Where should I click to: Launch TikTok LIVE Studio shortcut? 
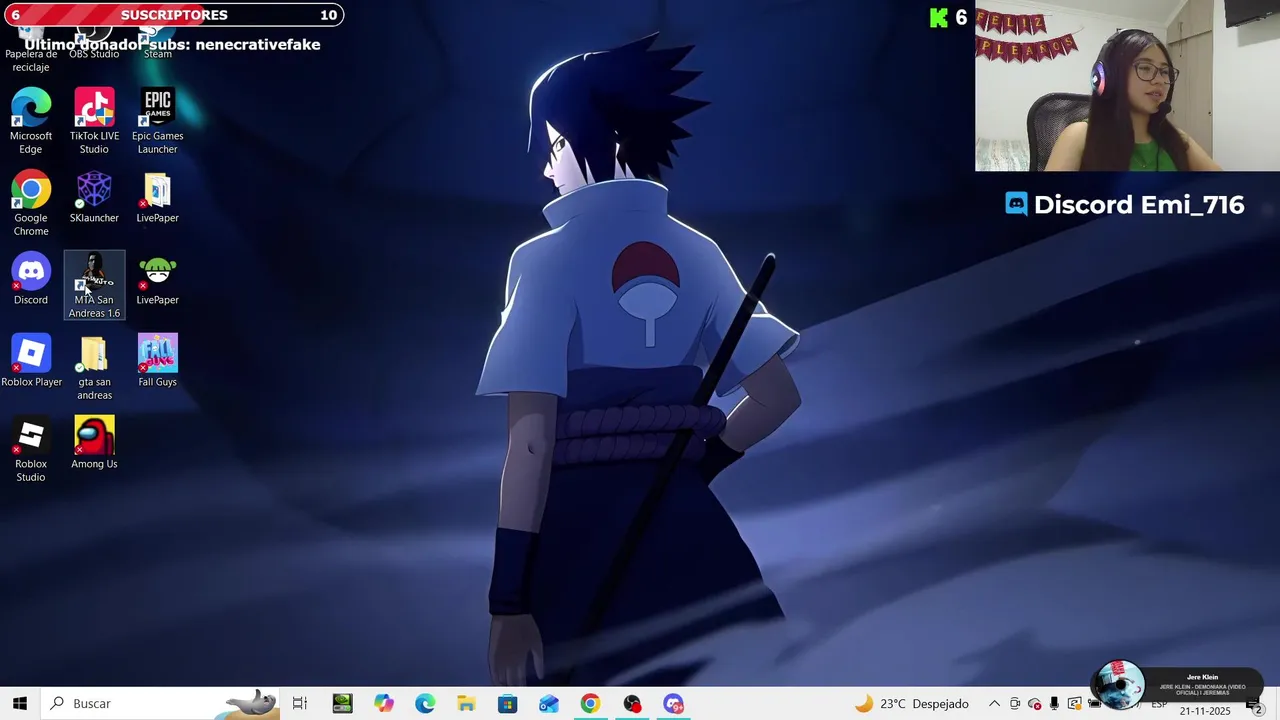[x=94, y=121]
